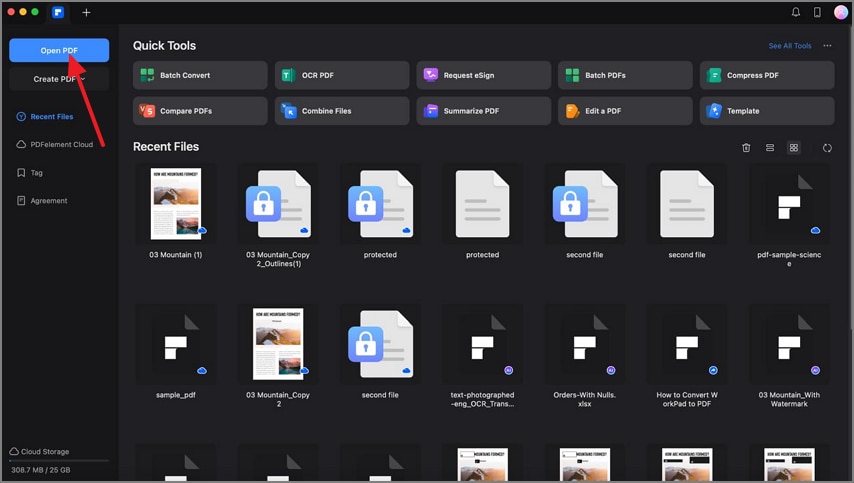
Task: Open notifications bell icon
Action: [796, 12]
